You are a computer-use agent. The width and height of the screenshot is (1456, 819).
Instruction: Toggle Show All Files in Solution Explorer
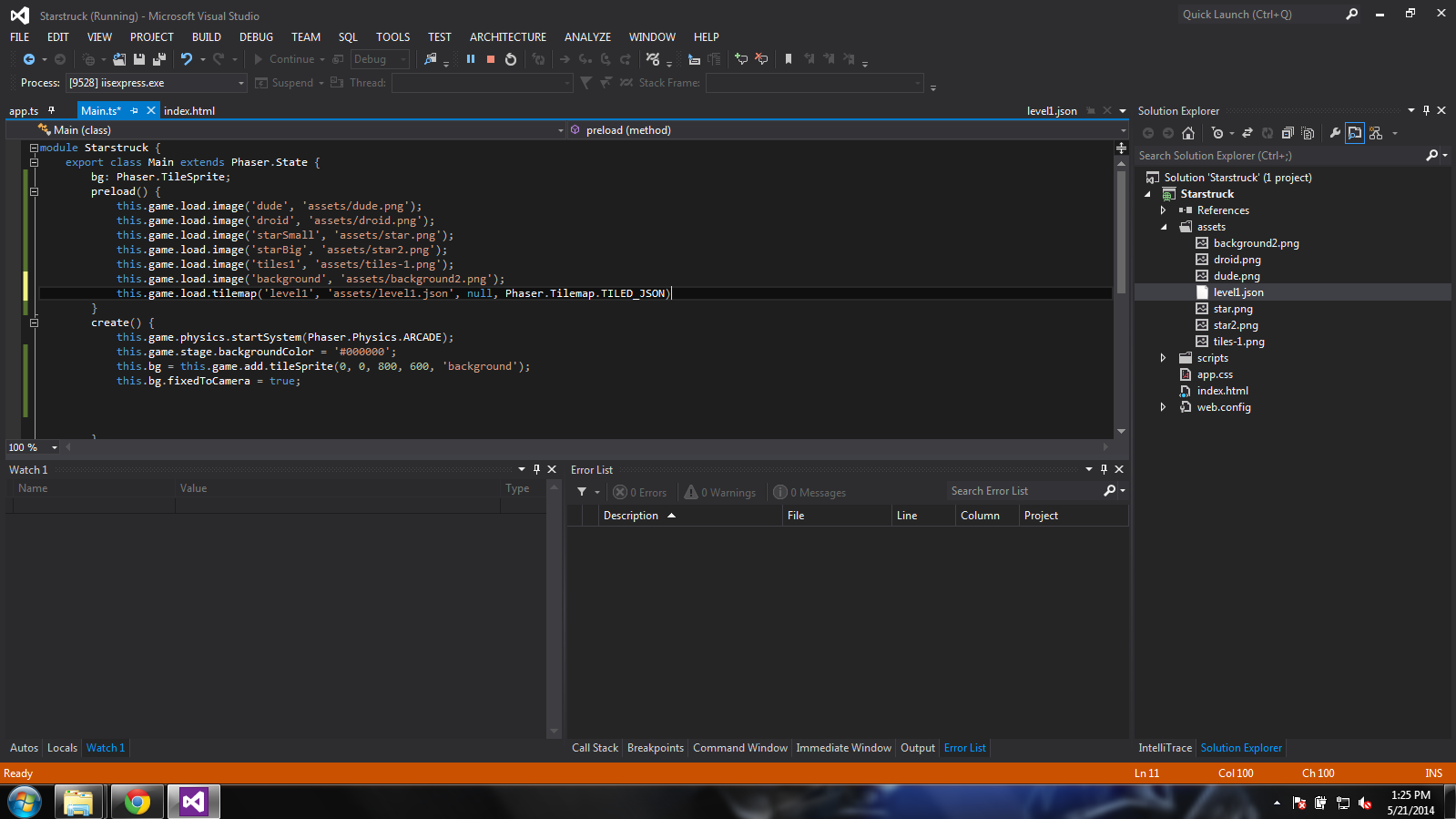(x=1308, y=133)
